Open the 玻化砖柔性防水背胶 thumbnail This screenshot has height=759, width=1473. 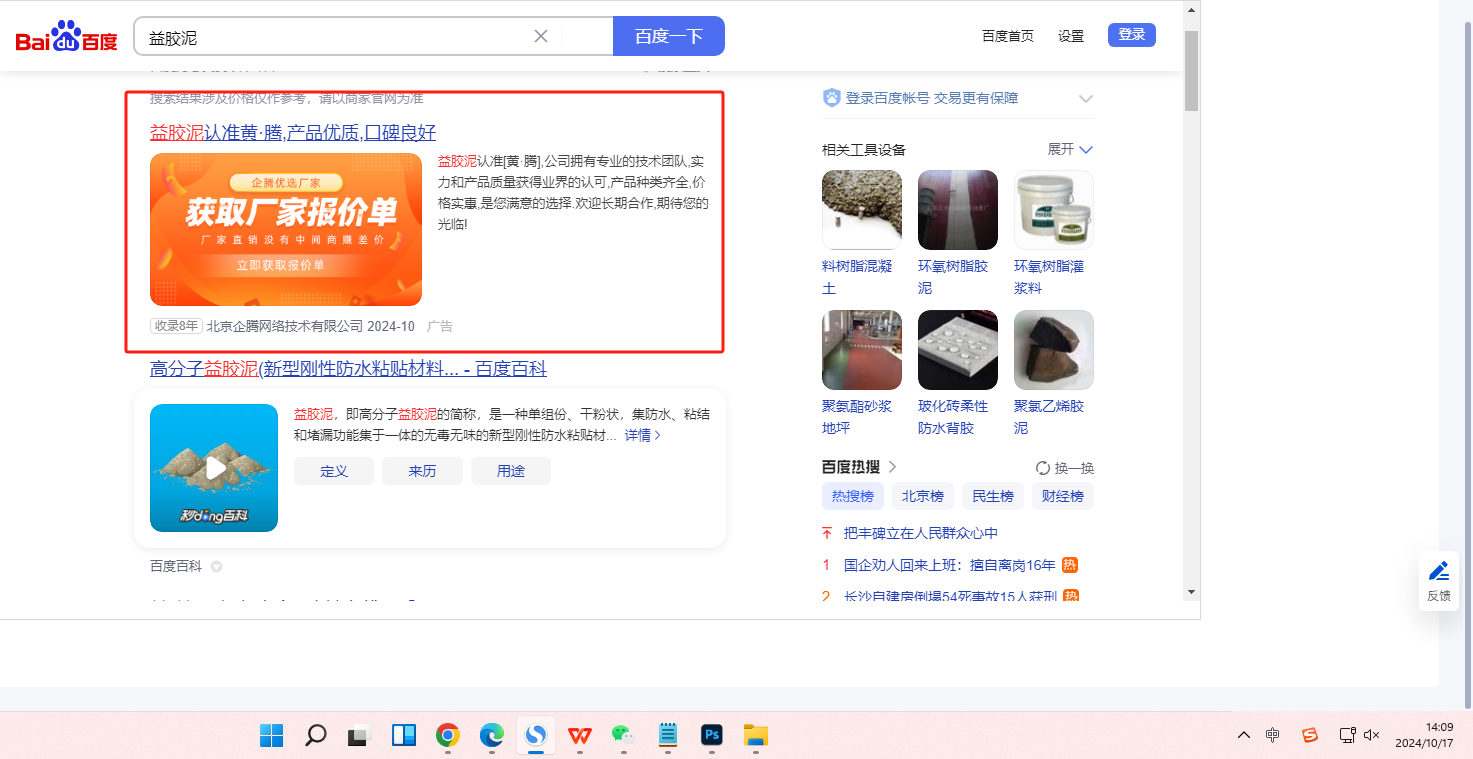(x=958, y=350)
